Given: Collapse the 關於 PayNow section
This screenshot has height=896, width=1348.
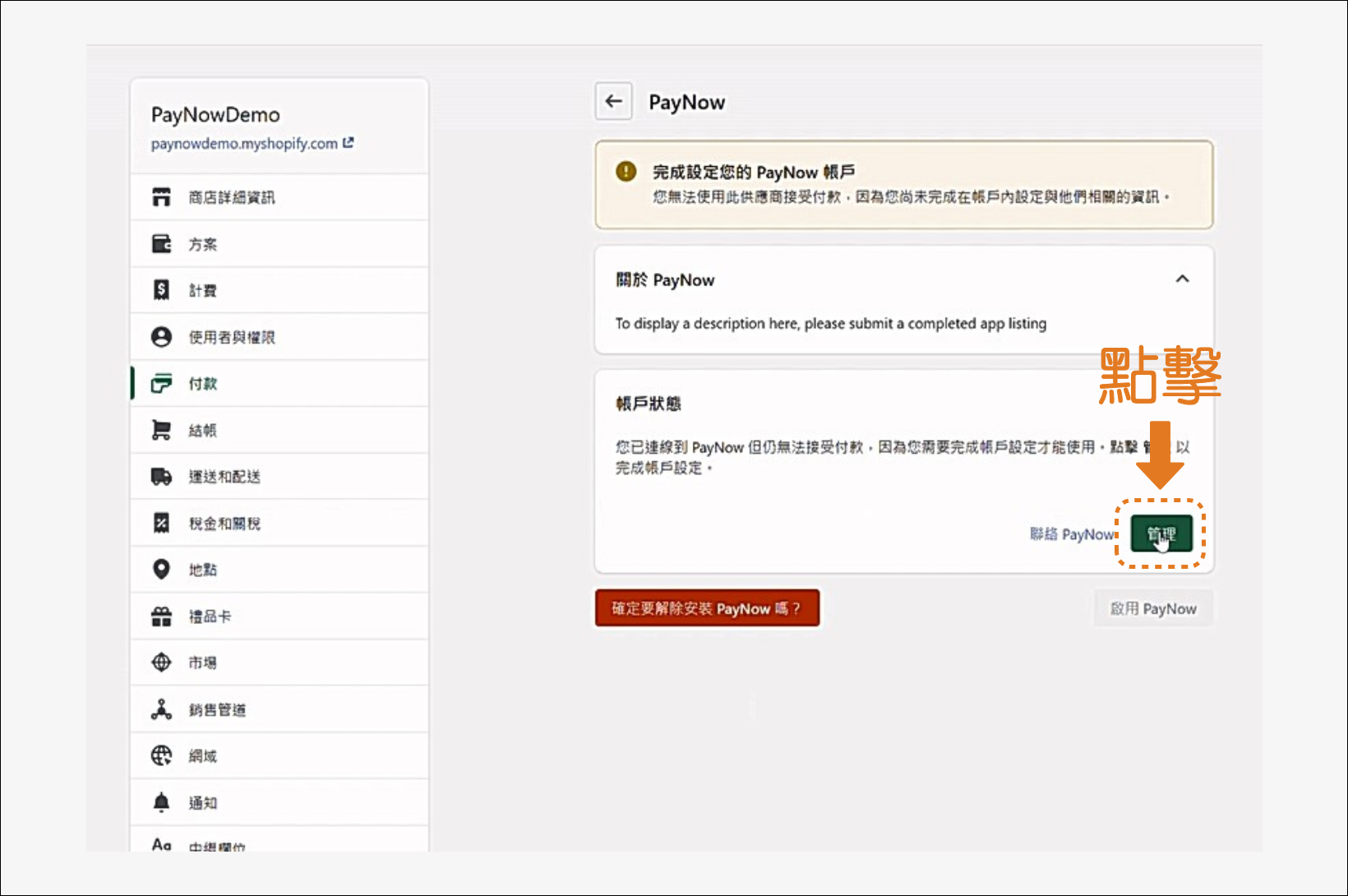Looking at the screenshot, I should (1182, 279).
